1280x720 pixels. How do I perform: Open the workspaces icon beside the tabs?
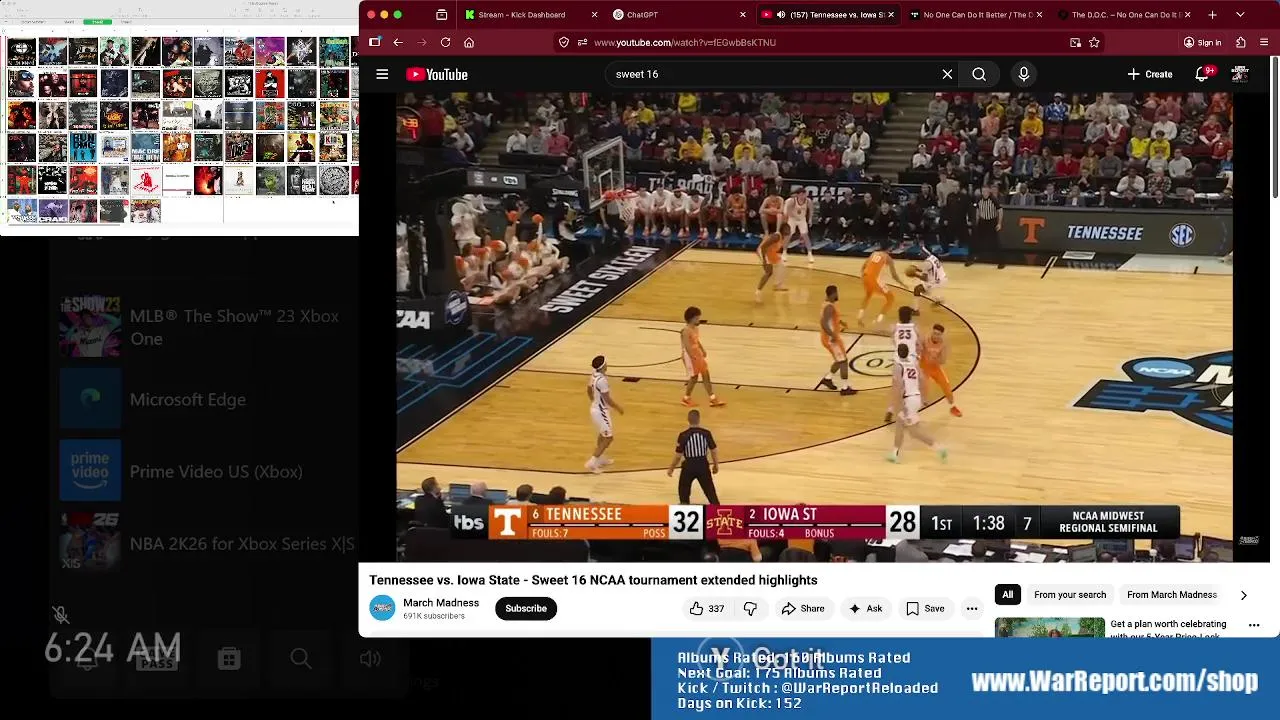[441, 14]
